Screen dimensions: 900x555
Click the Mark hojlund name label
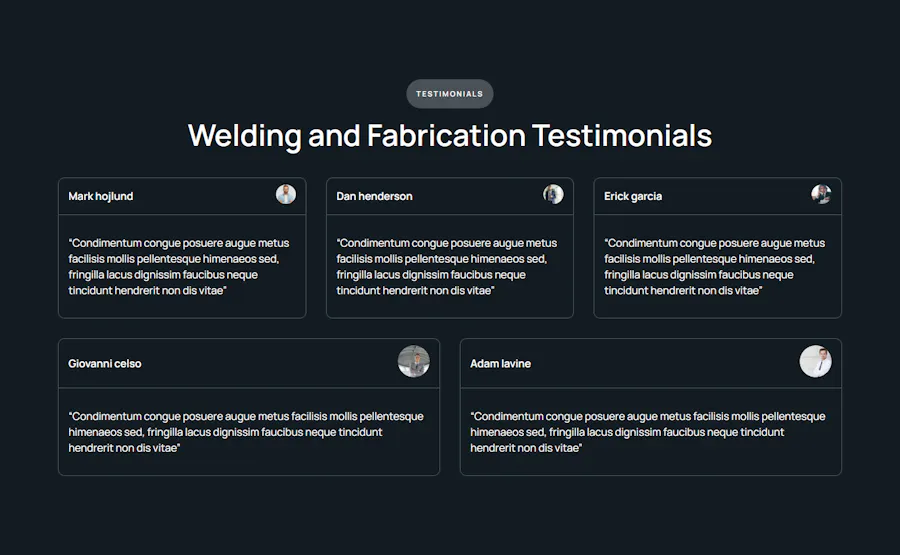(x=100, y=196)
